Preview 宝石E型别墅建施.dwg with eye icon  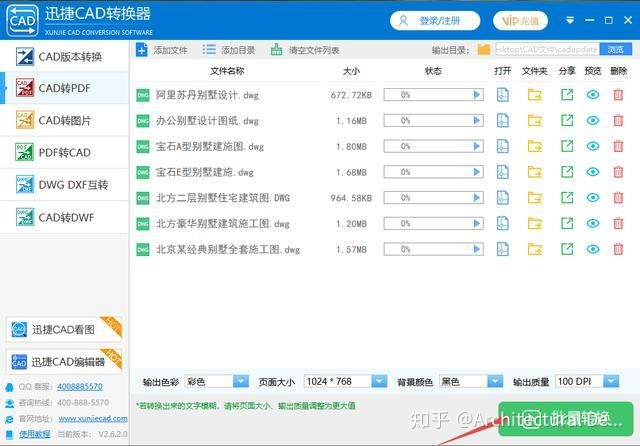[x=593, y=172]
